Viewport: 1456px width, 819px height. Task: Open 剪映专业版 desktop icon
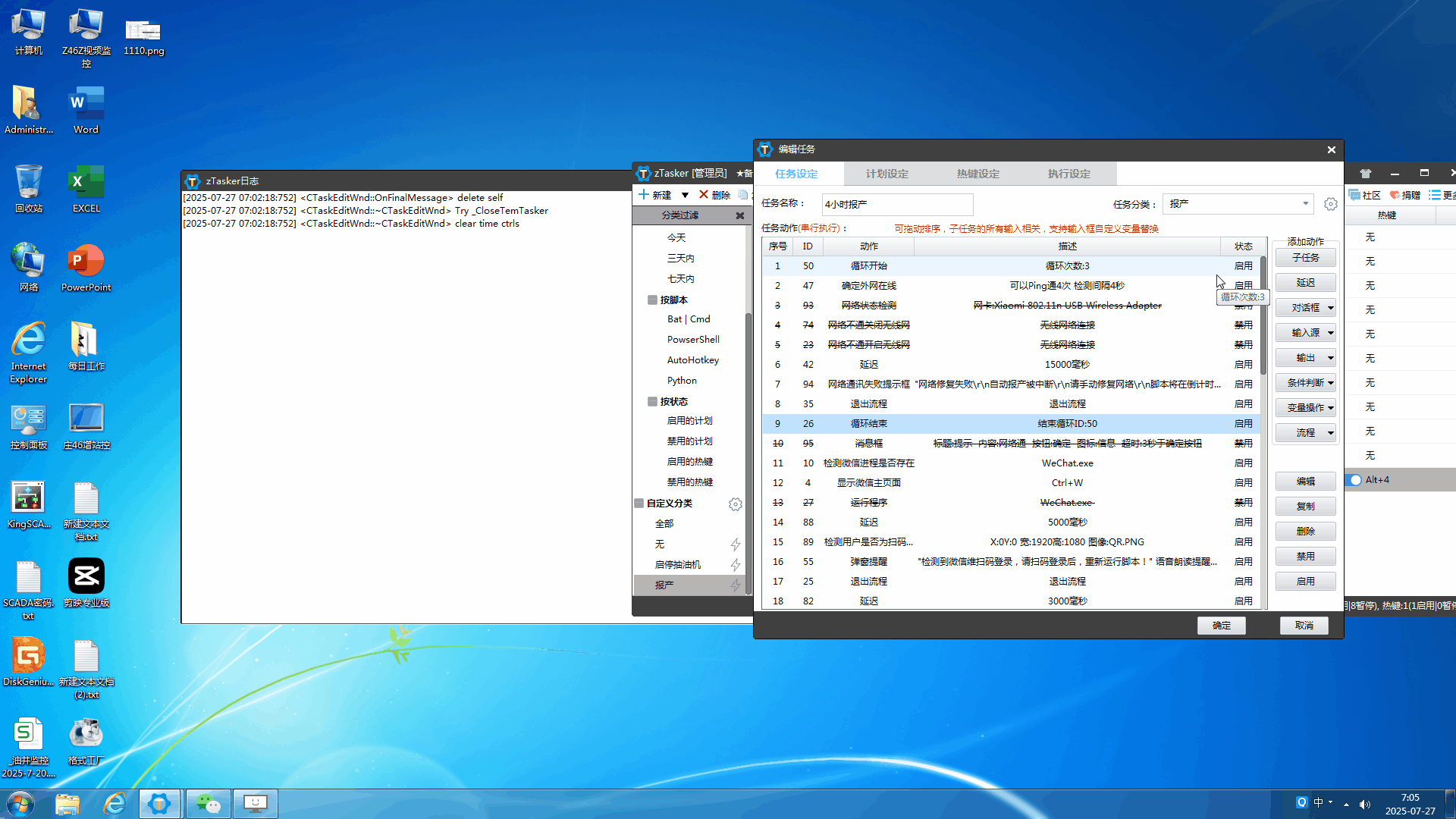point(86,582)
